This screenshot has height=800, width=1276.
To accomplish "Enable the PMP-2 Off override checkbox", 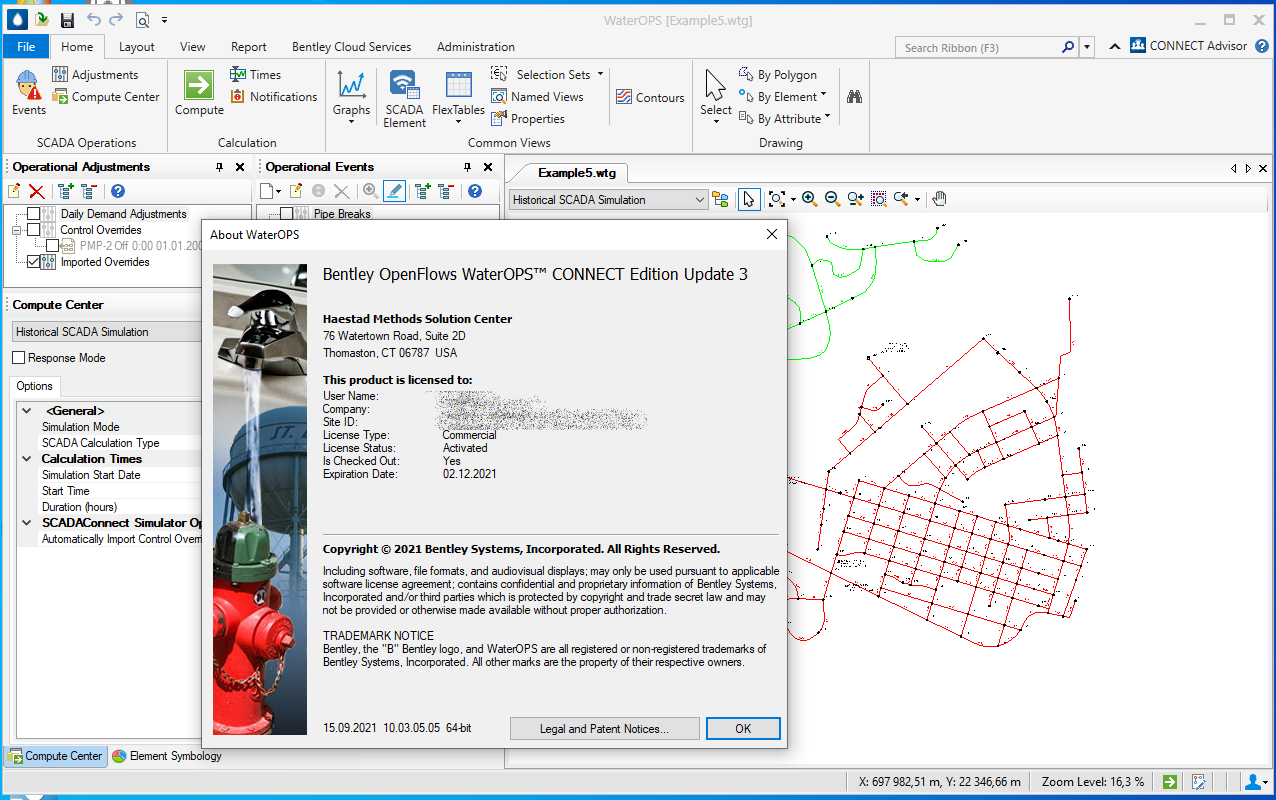I will click(53, 246).
